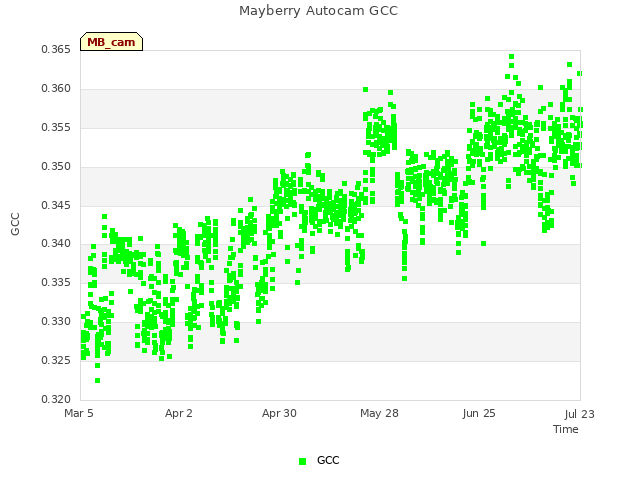Click the Mar 5 x-axis label

pos(79,413)
